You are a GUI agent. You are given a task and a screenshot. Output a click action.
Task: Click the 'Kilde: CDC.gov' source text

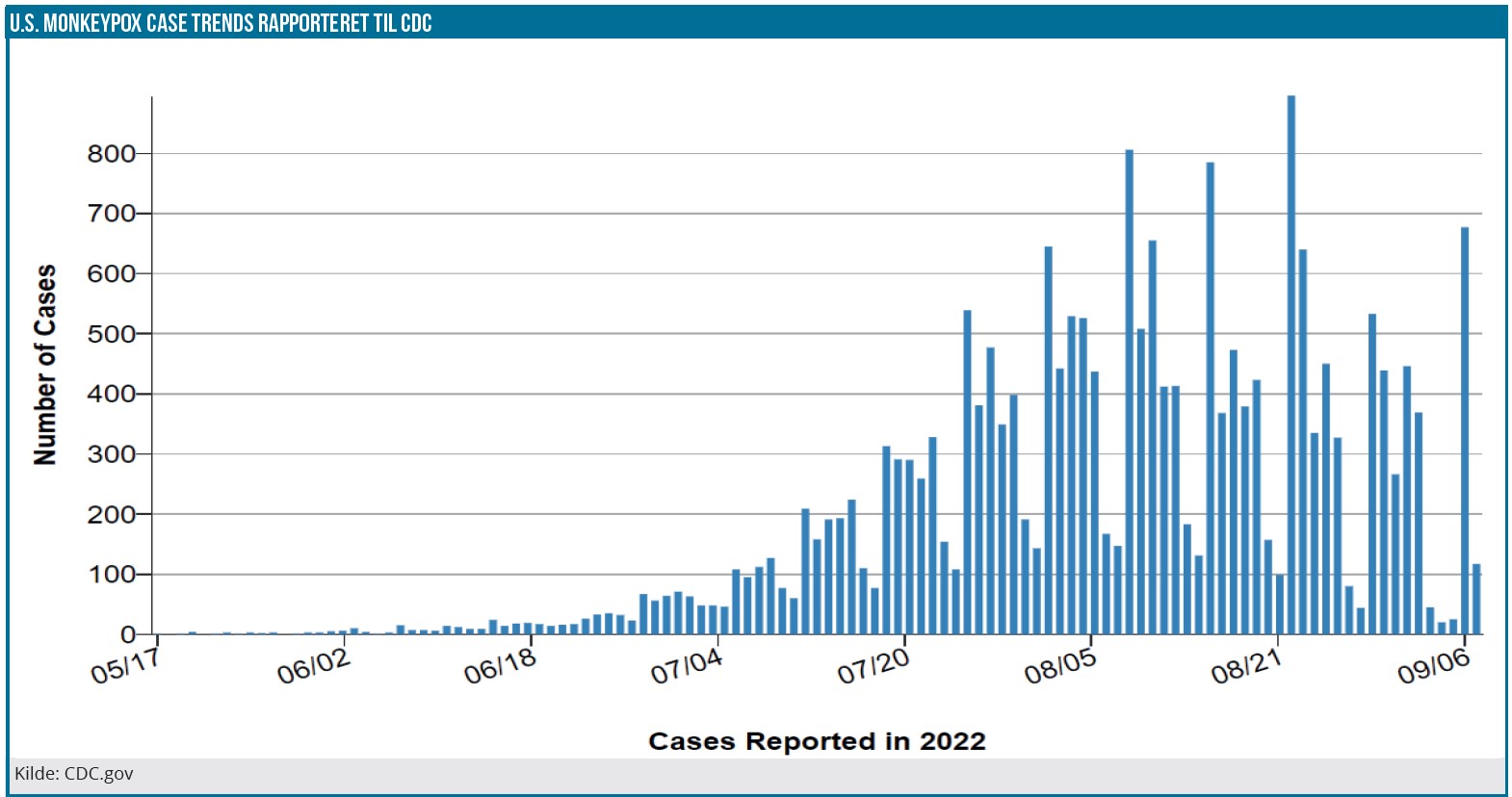74,774
